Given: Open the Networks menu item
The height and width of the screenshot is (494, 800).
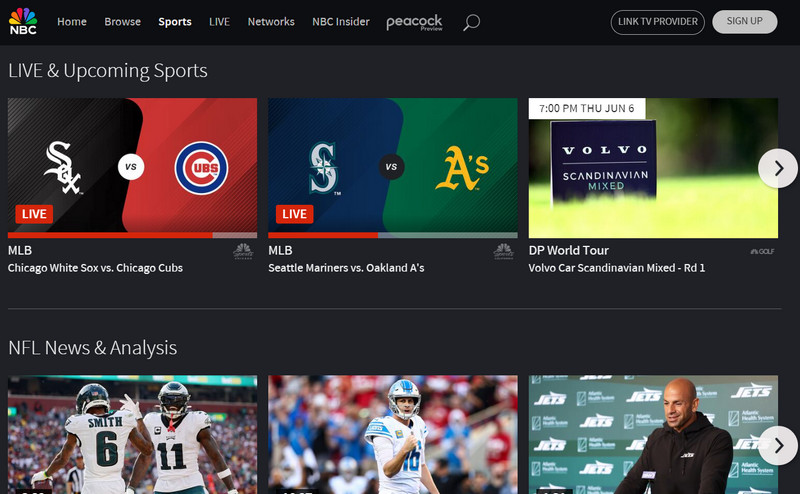Looking at the screenshot, I should pos(271,22).
